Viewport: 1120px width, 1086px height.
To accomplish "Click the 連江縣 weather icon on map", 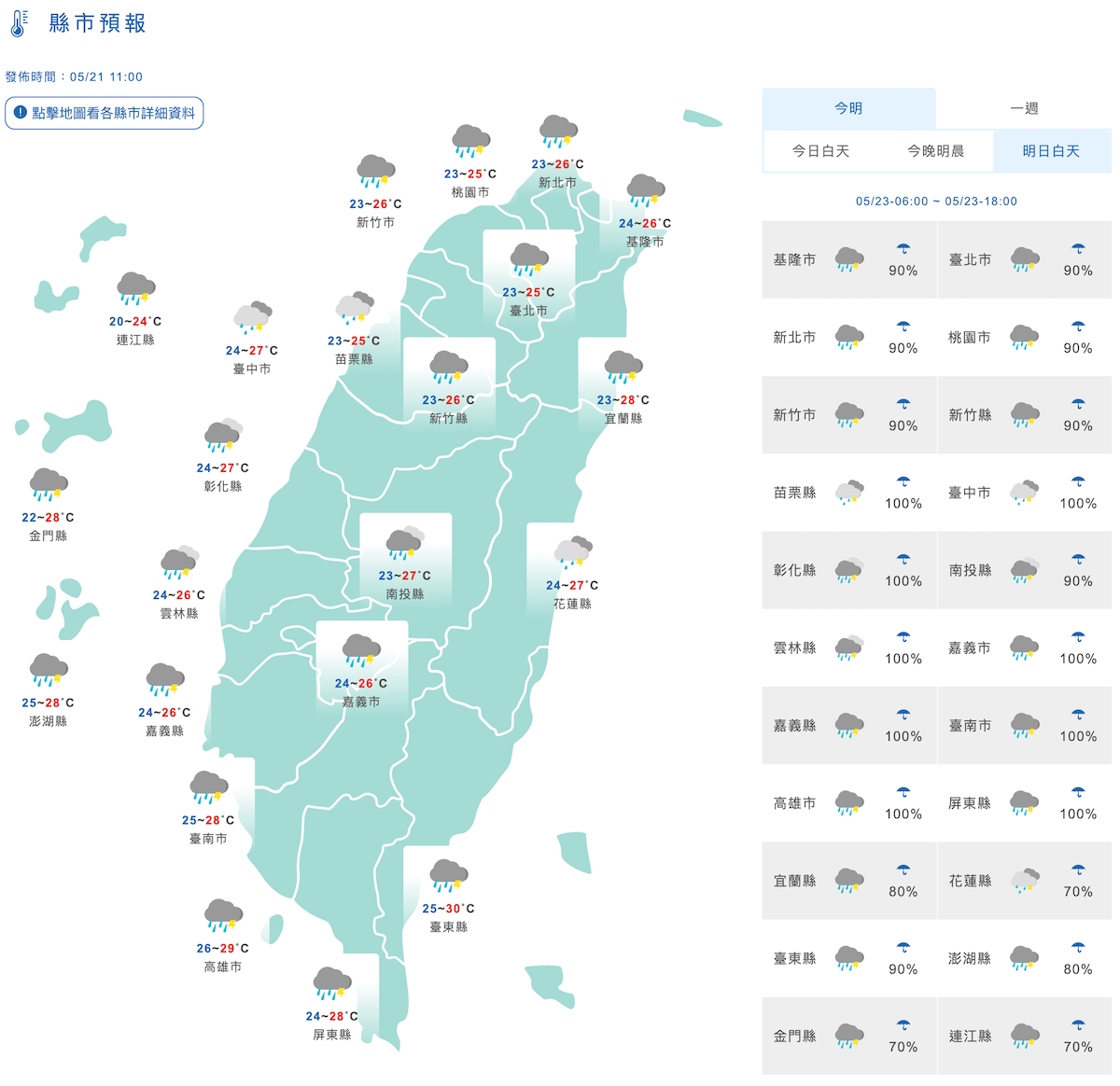I will (135, 288).
